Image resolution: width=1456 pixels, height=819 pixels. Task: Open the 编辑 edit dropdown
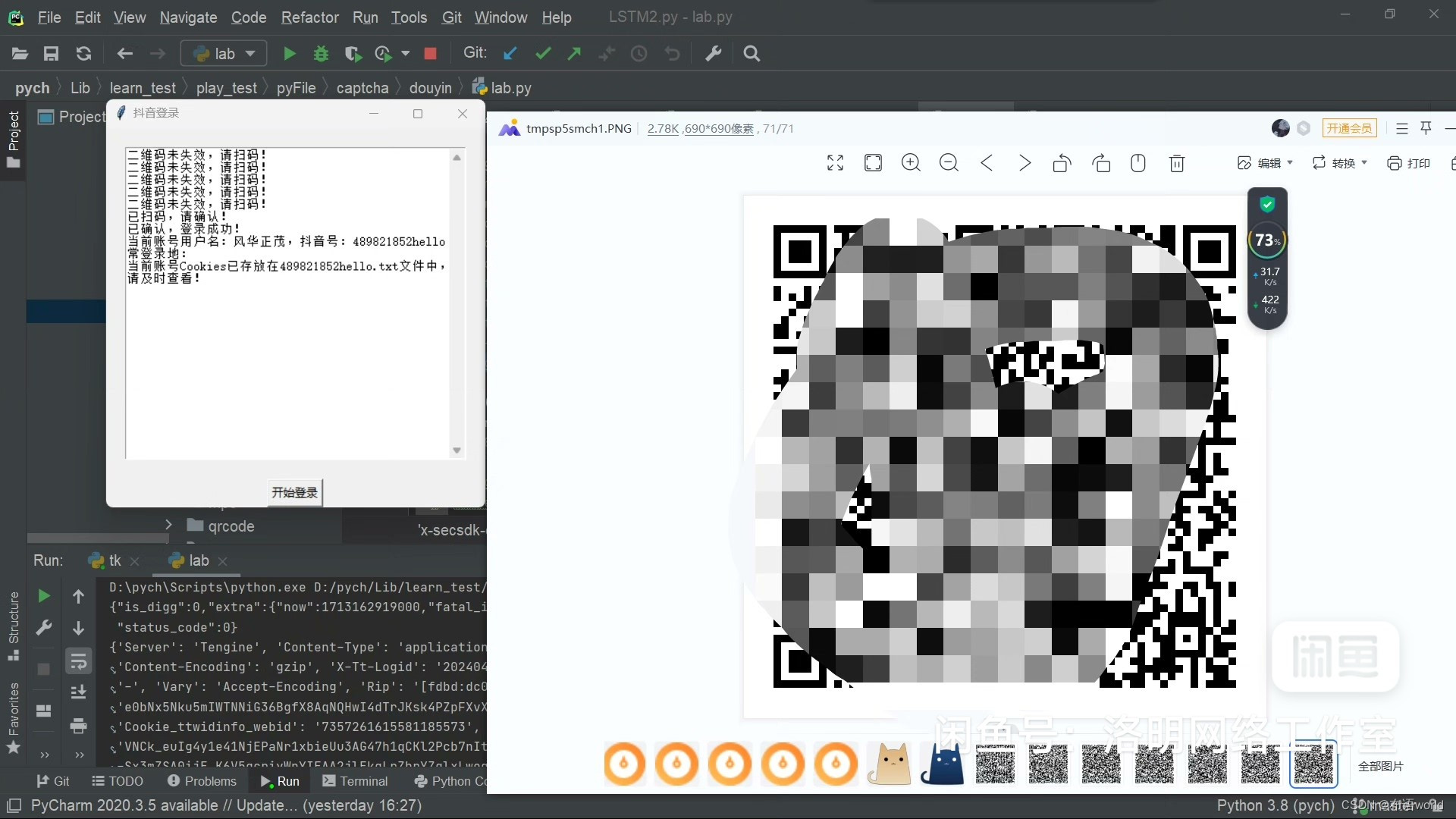[x=1265, y=163]
